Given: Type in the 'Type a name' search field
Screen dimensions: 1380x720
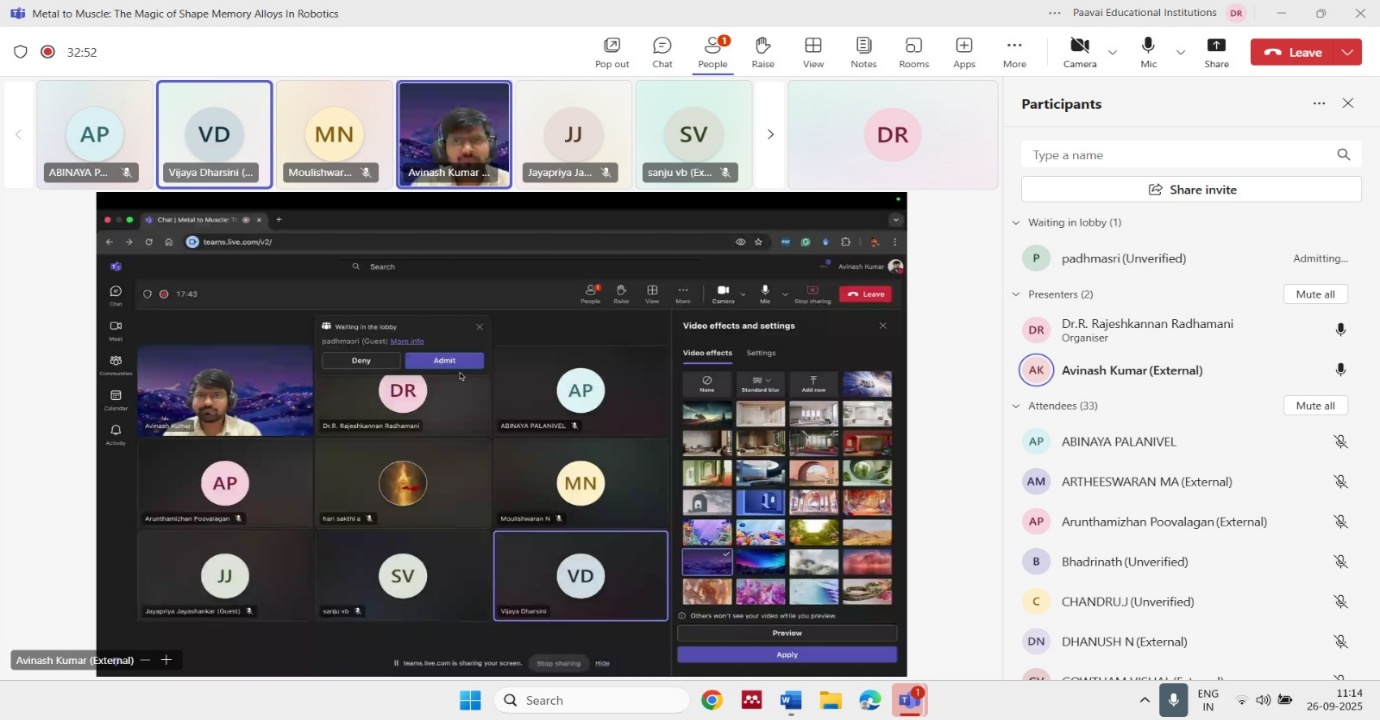Looking at the screenshot, I should pos(1180,155).
